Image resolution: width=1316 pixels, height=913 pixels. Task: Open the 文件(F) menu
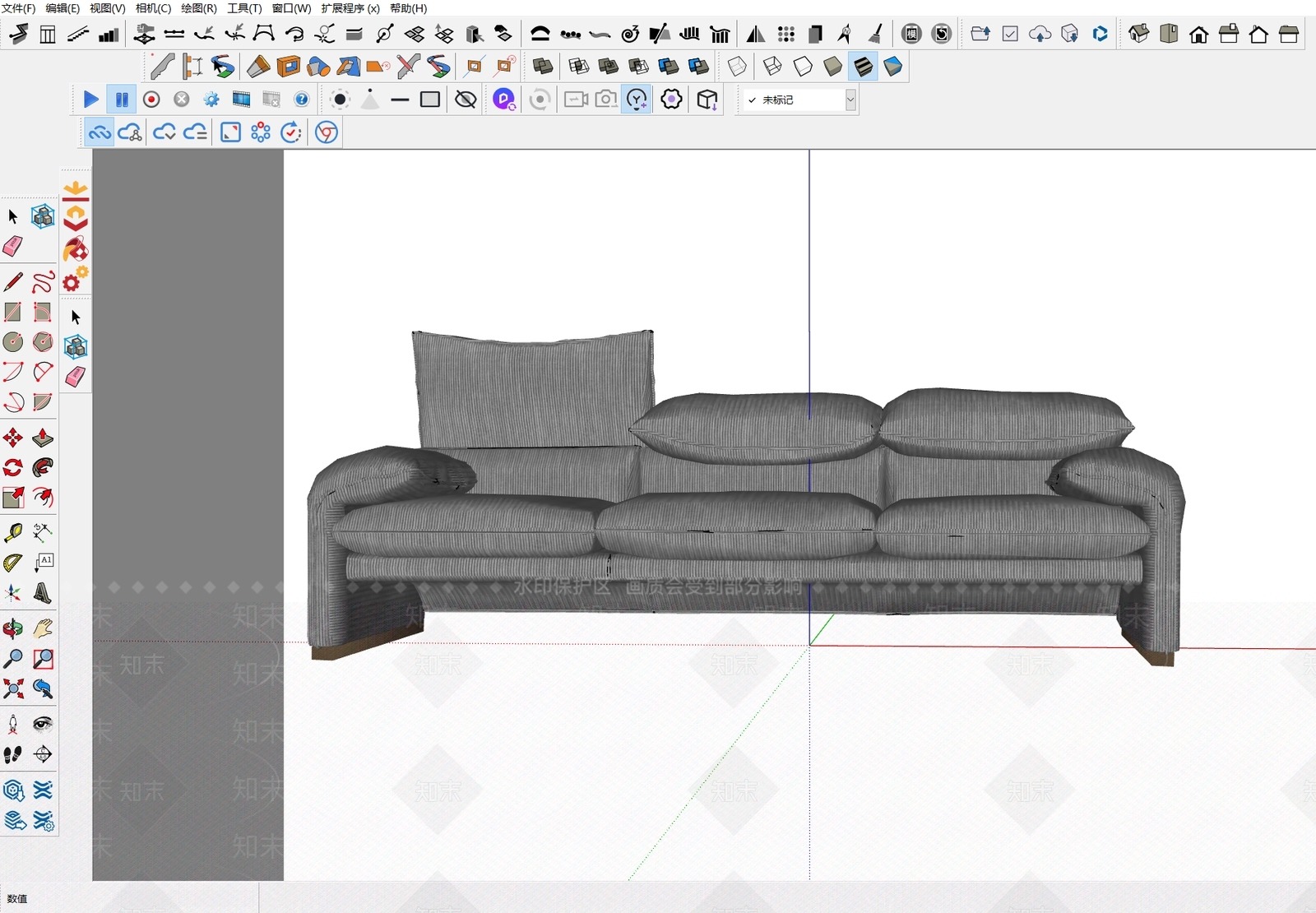[x=18, y=8]
